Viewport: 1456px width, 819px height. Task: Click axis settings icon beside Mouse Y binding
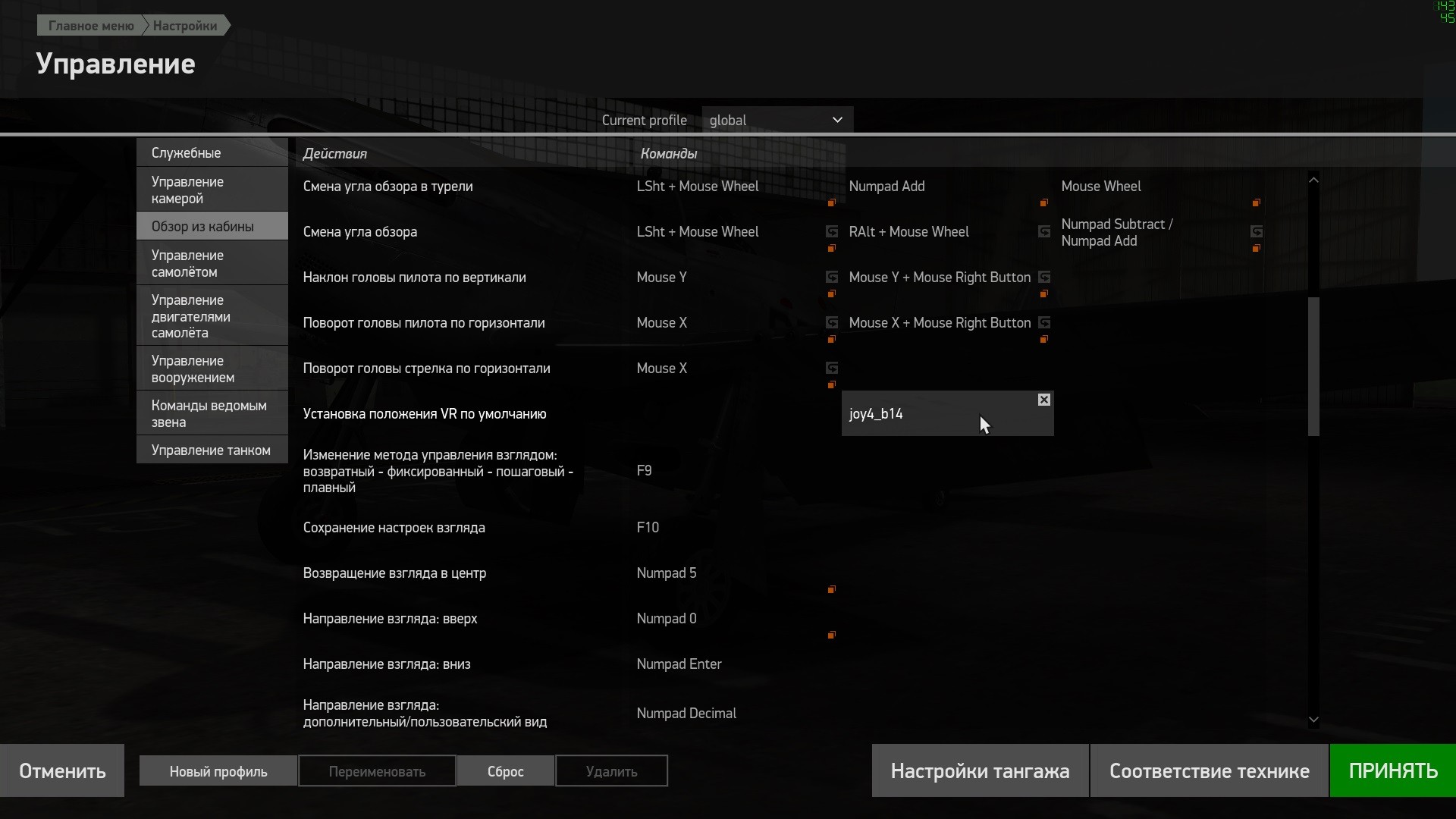[x=832, y=277]
